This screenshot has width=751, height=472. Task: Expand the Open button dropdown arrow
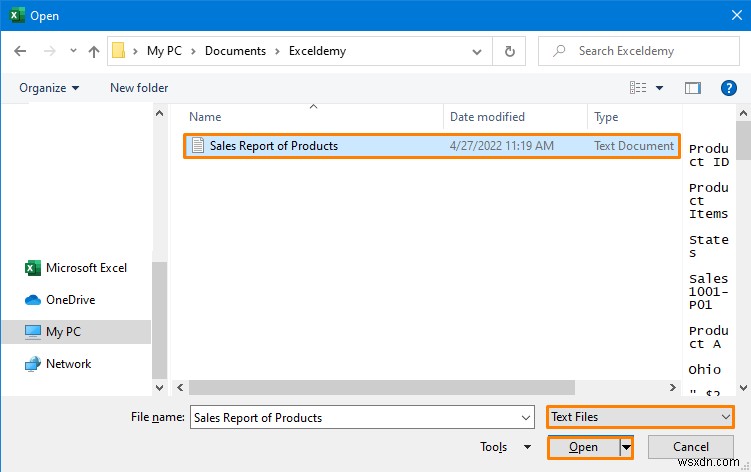tap(626, 448)
